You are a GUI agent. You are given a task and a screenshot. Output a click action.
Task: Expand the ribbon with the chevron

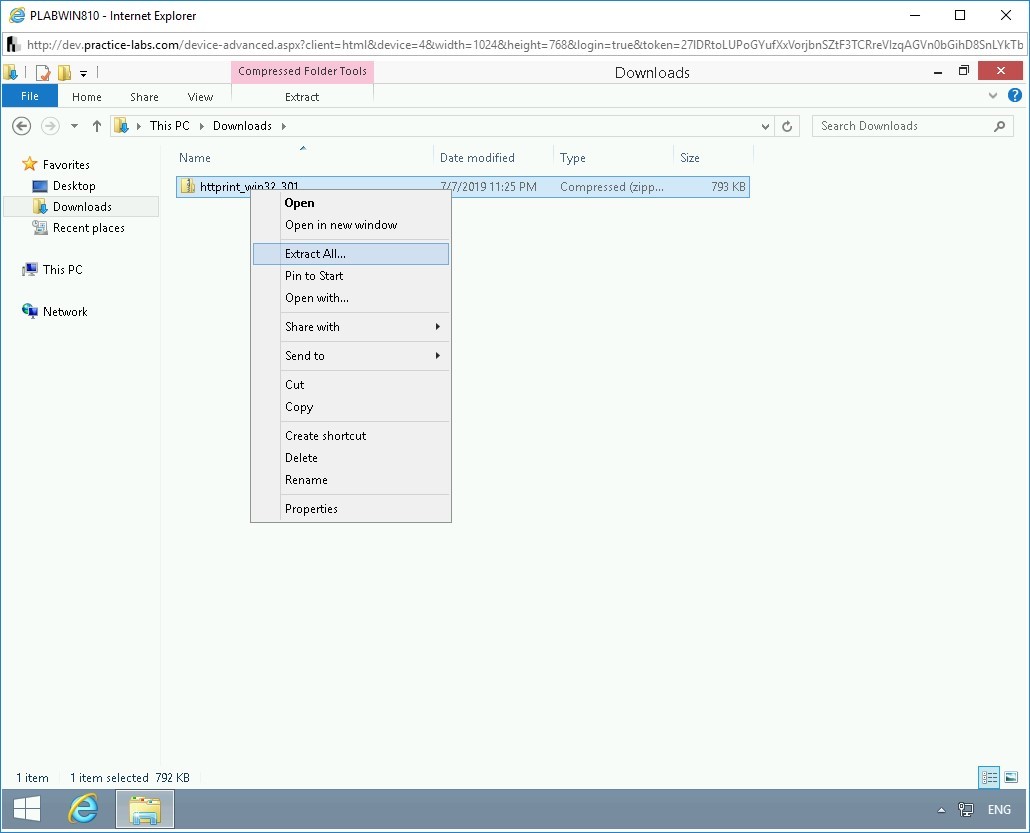[x=993, y=96]
